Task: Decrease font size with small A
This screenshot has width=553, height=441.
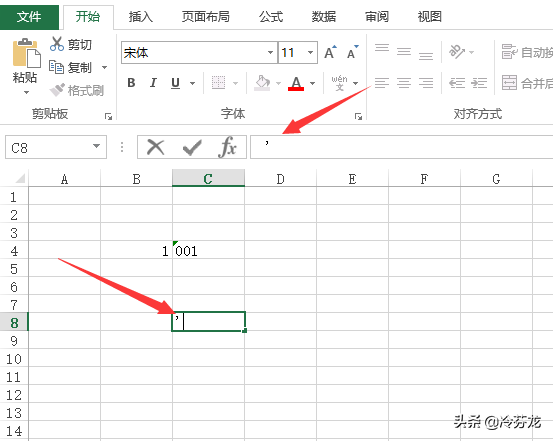Action: point(352,53)
